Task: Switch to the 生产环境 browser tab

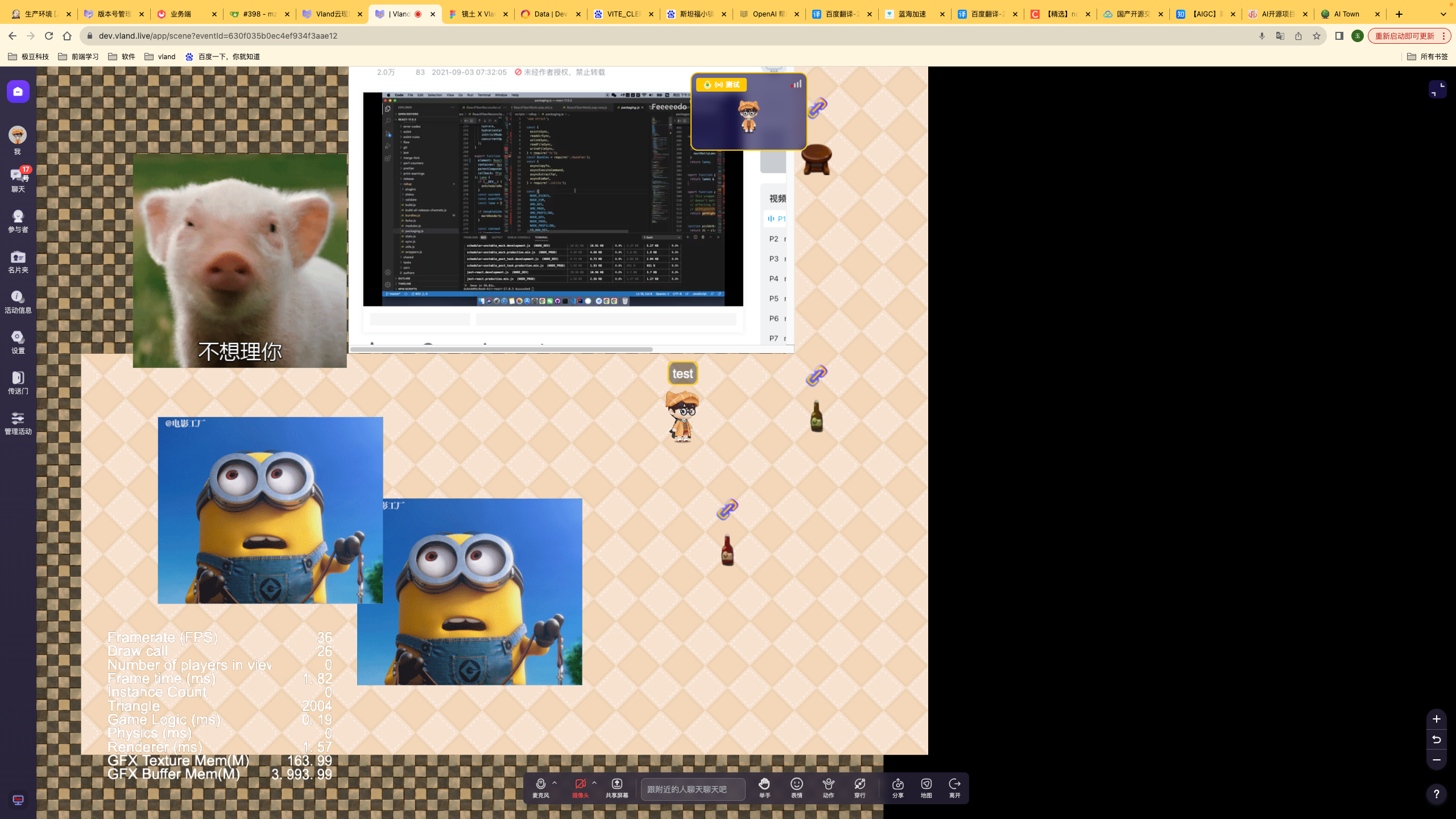Action: click(40, 14)
